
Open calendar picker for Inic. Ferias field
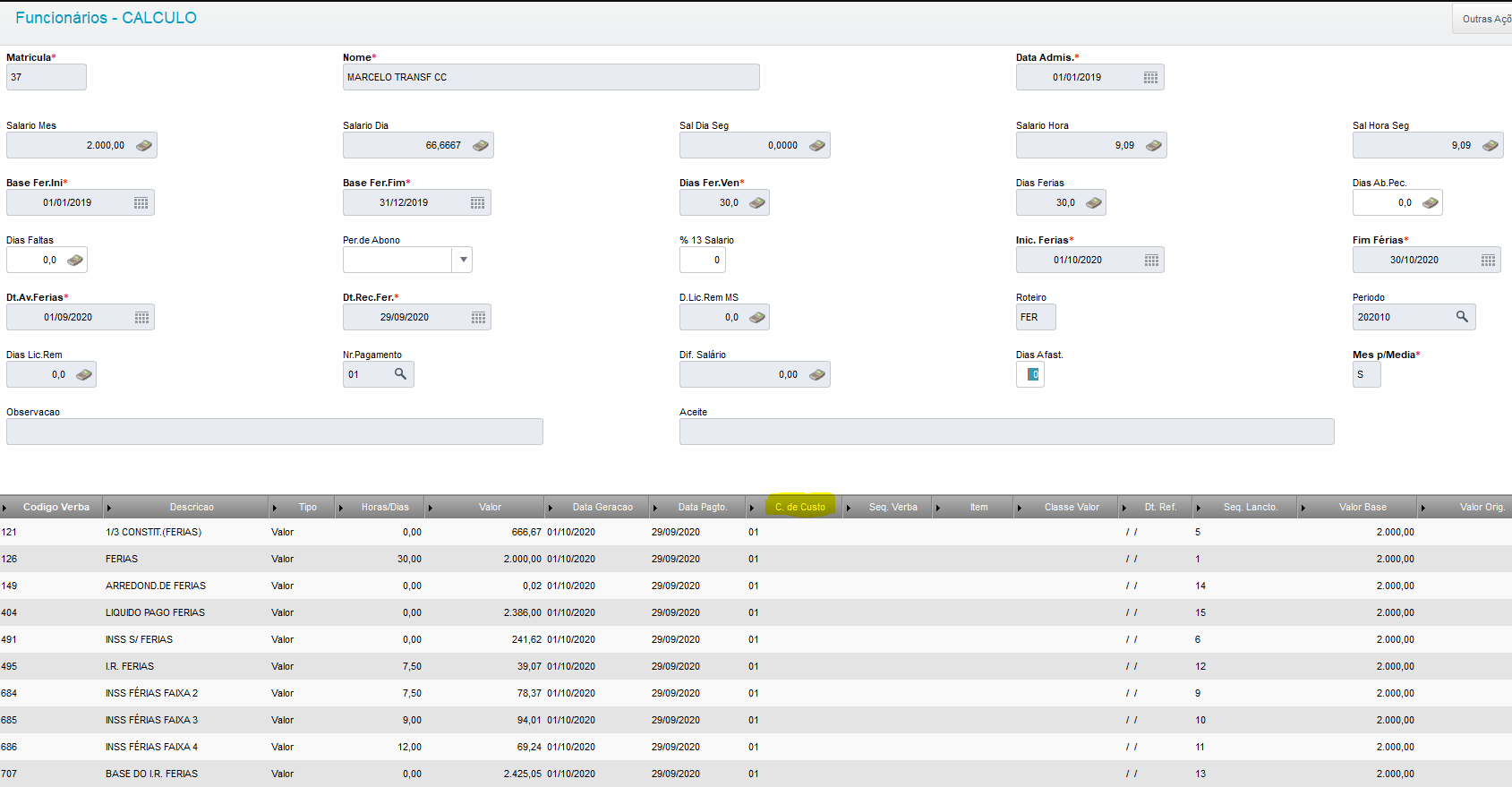[1151, 261]
